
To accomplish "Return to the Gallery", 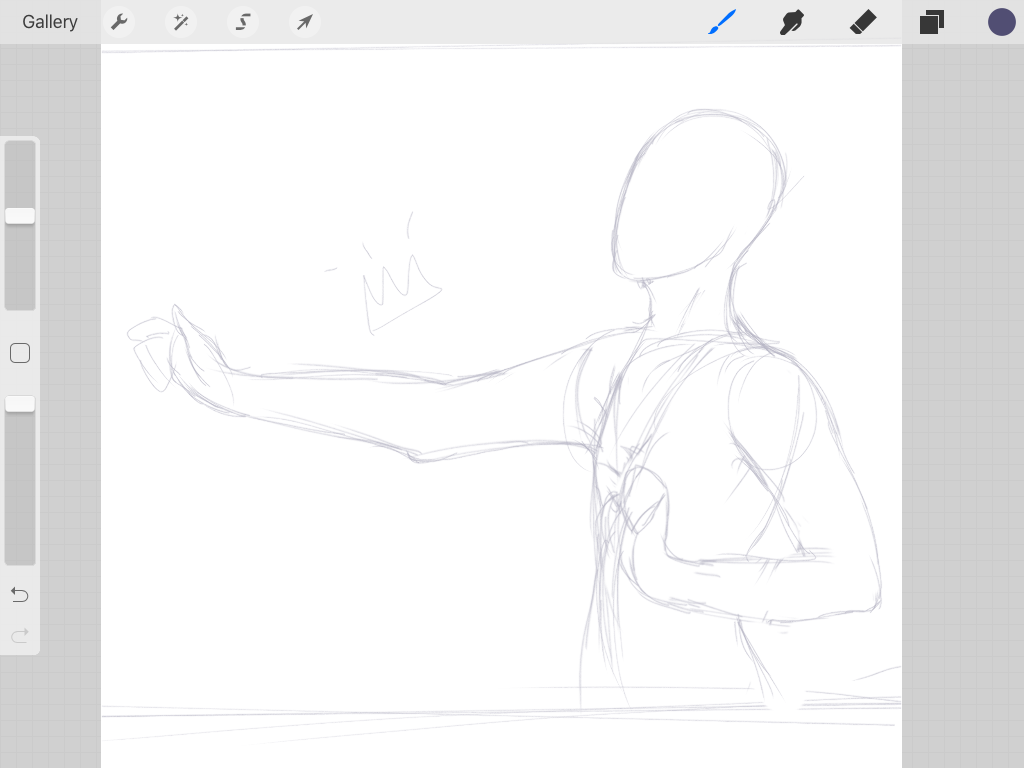I will coord(50,22).
